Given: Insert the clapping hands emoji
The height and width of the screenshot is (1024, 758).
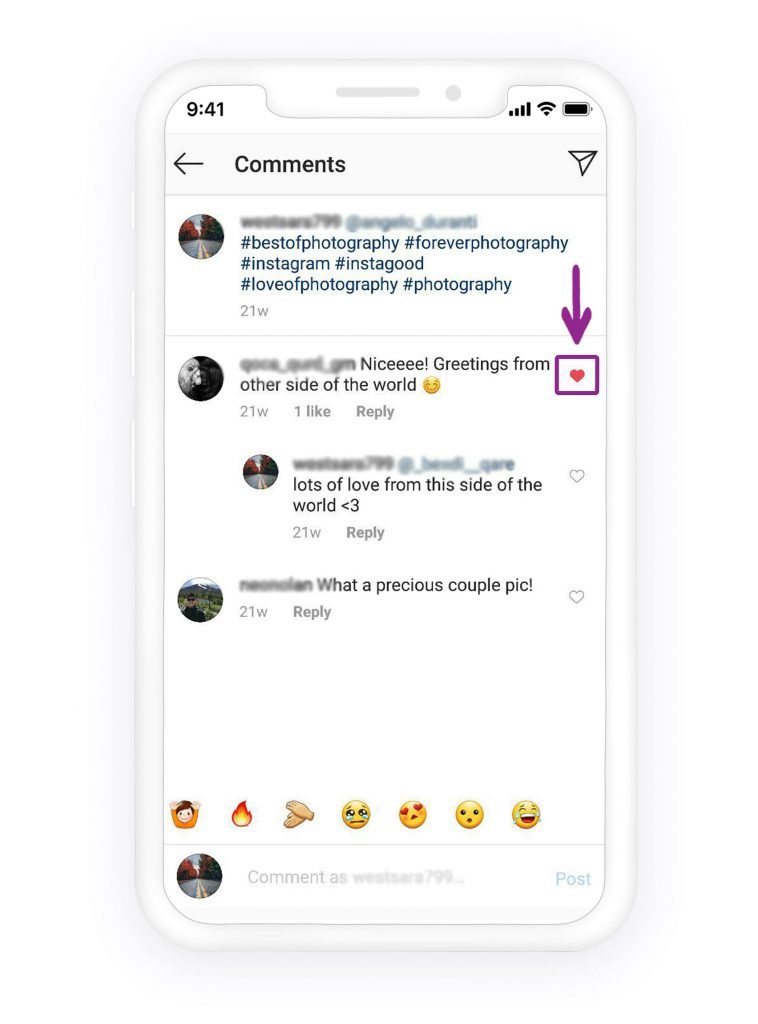Looking at the screenshot, I should (x=298, y=815).
